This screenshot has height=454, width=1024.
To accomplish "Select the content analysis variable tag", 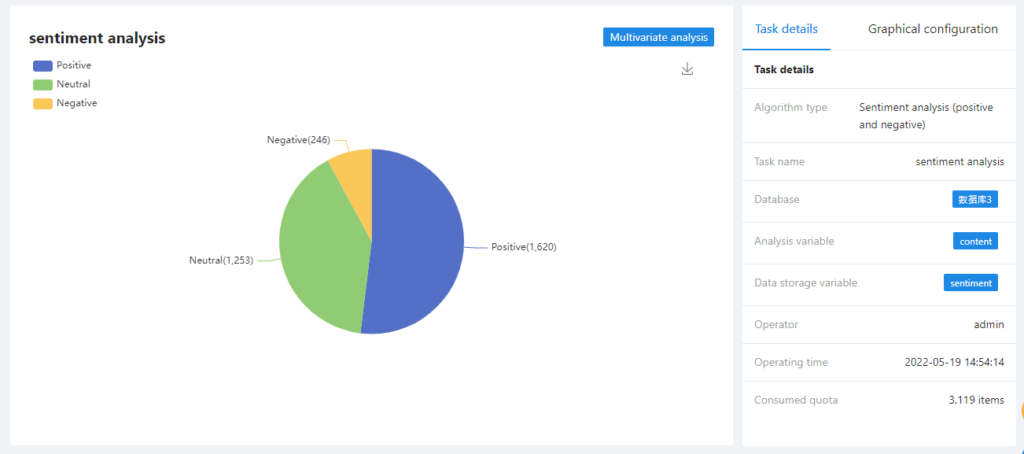I will click(x=975, y=241).
